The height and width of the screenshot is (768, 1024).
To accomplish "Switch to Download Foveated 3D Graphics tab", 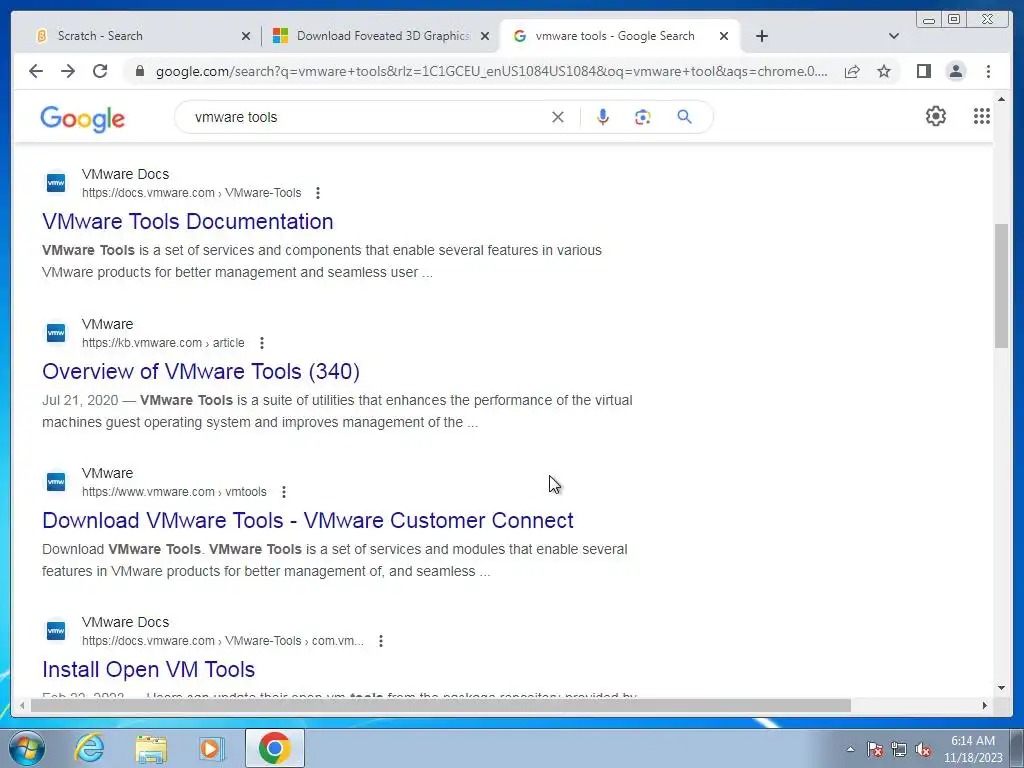I will pos(382,36).
